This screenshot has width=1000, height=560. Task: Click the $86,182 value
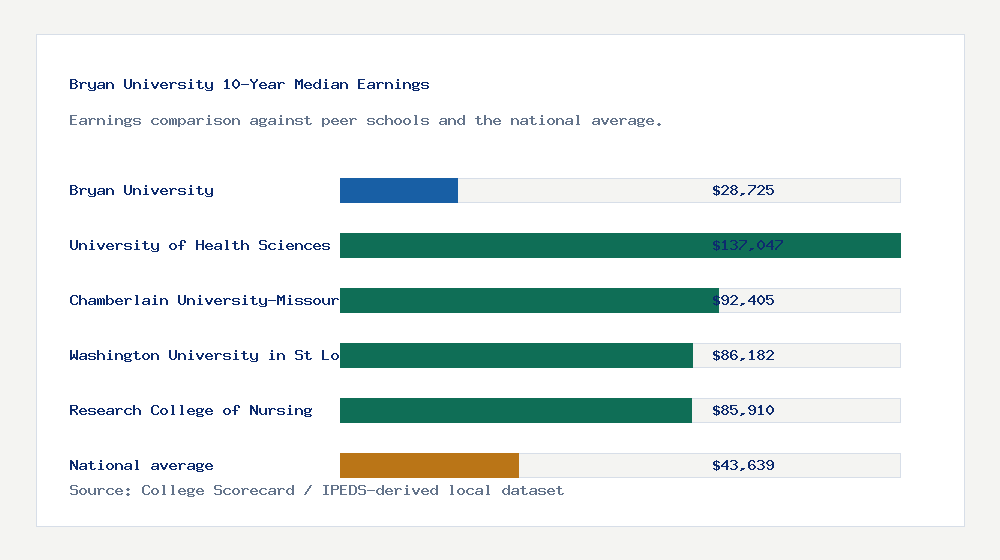(x=743, y=355)
